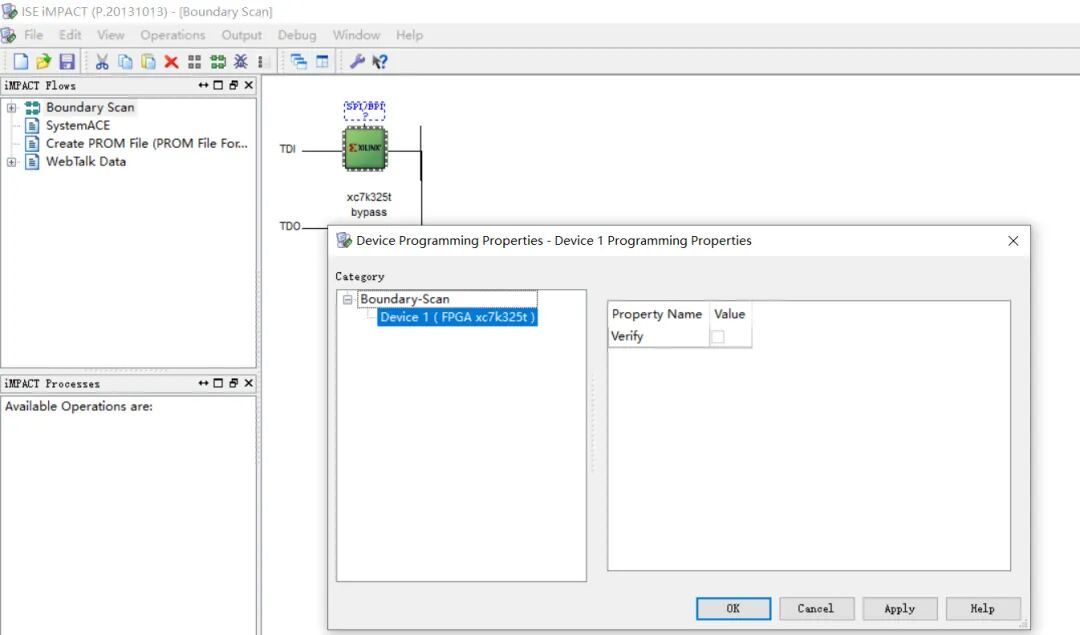
Task: Open the File menu
Action: click(33, 35)
